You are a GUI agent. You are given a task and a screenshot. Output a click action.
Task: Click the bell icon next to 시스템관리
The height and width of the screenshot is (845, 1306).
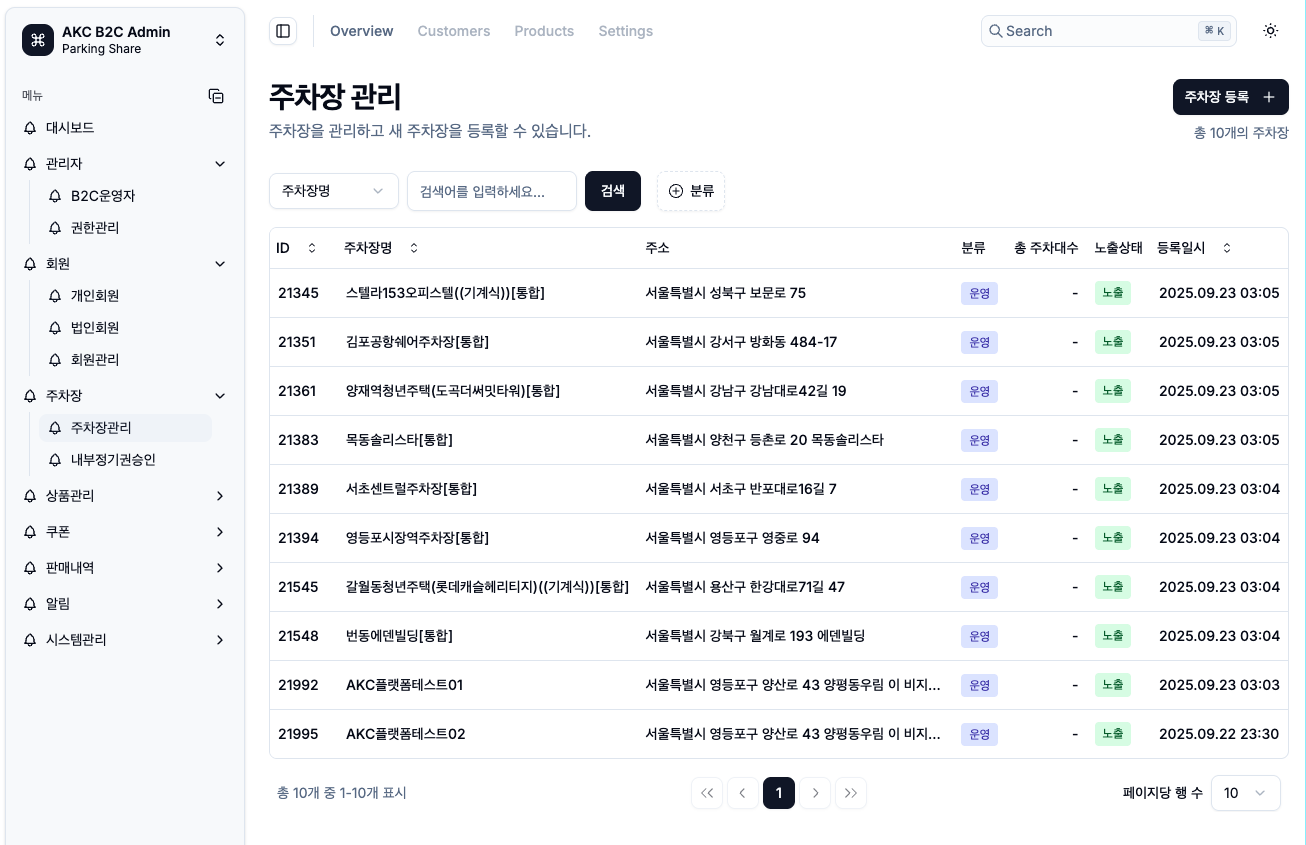coord(30,640)
